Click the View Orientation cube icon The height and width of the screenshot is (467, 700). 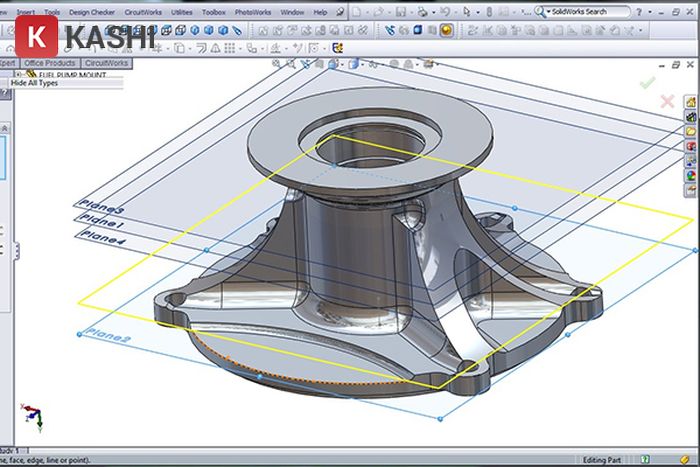[x=333, y=64]
